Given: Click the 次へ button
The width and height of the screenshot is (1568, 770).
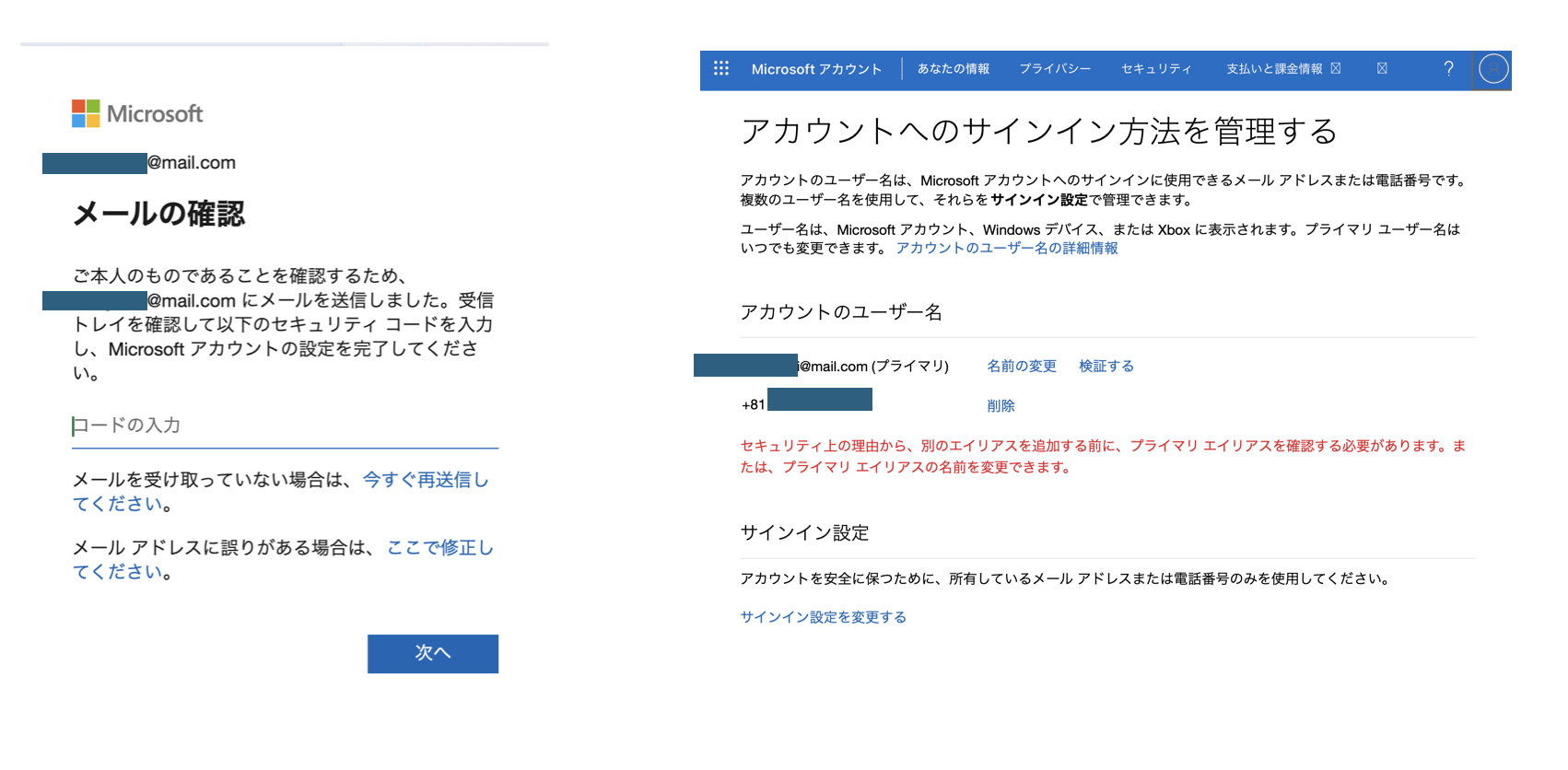Looking at the screenshot, I should 433,653.
